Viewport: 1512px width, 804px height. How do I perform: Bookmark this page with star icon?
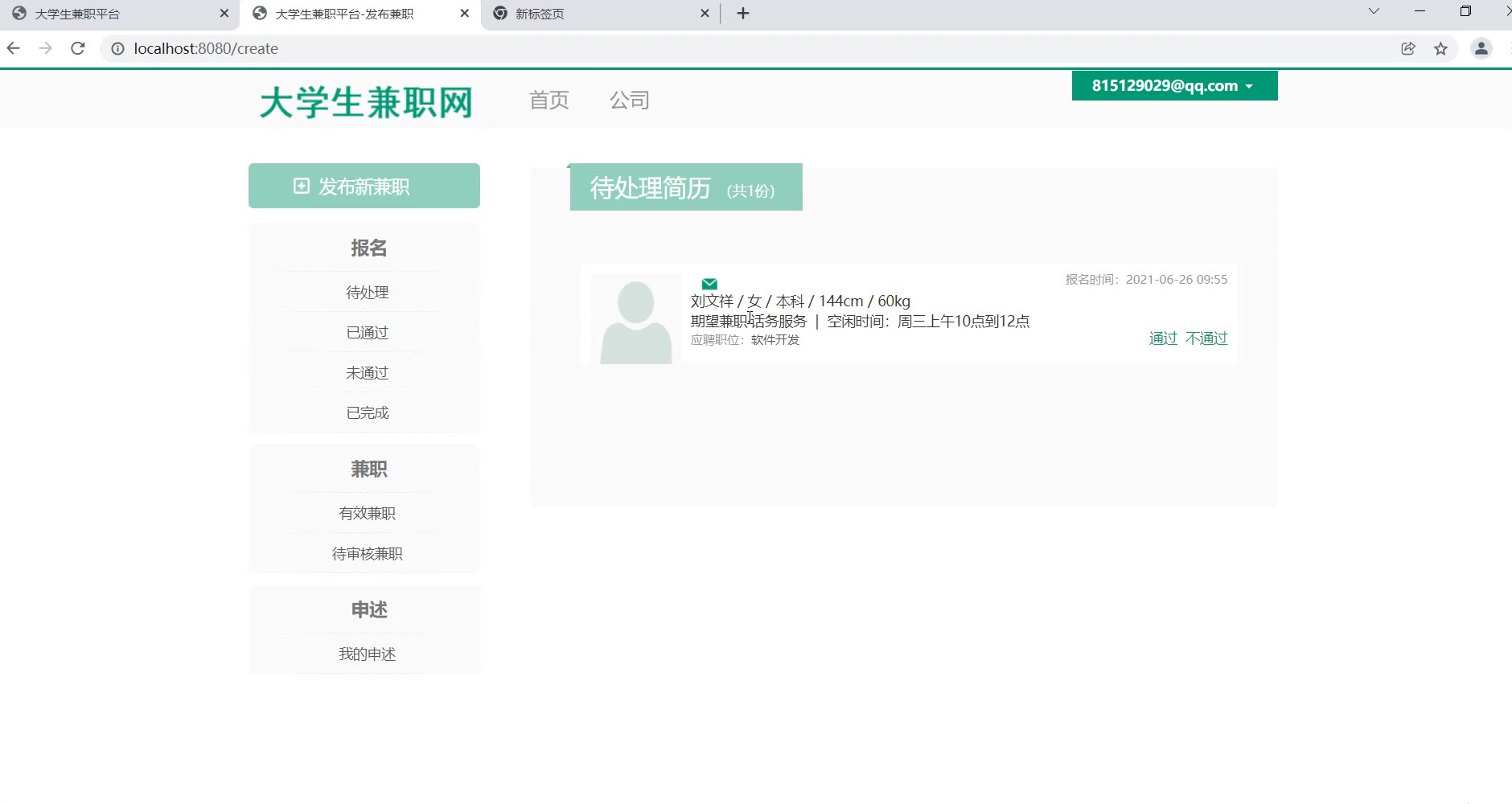coord(1440,48)
